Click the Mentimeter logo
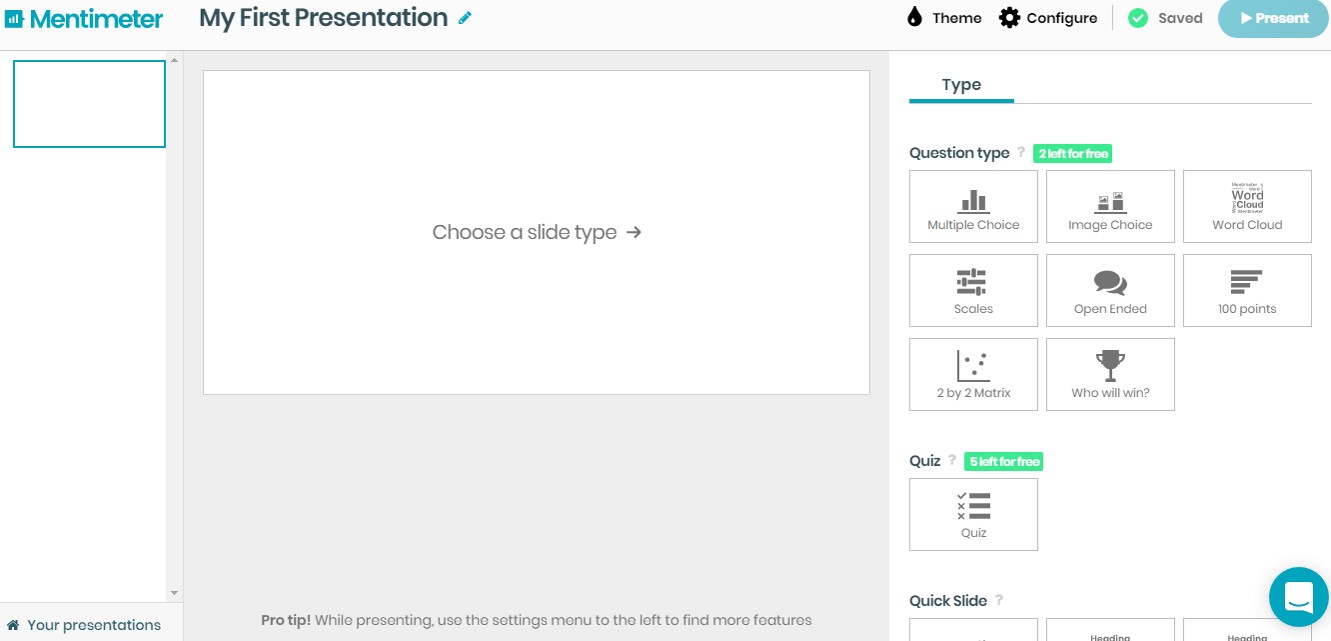Screen dimensions: 1331x641 pos(84,18)
